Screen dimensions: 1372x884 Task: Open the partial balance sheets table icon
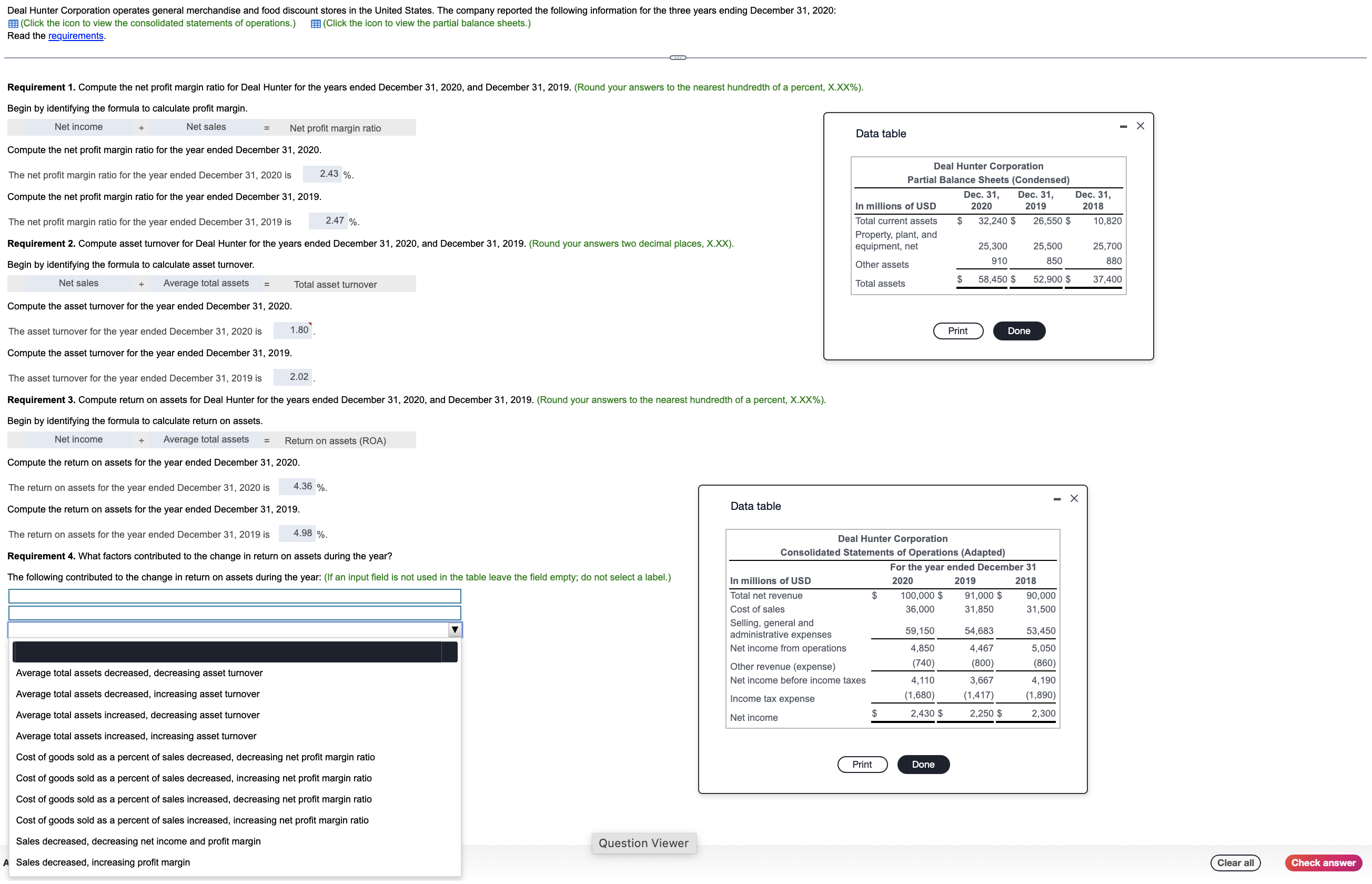tap(315, 24)
